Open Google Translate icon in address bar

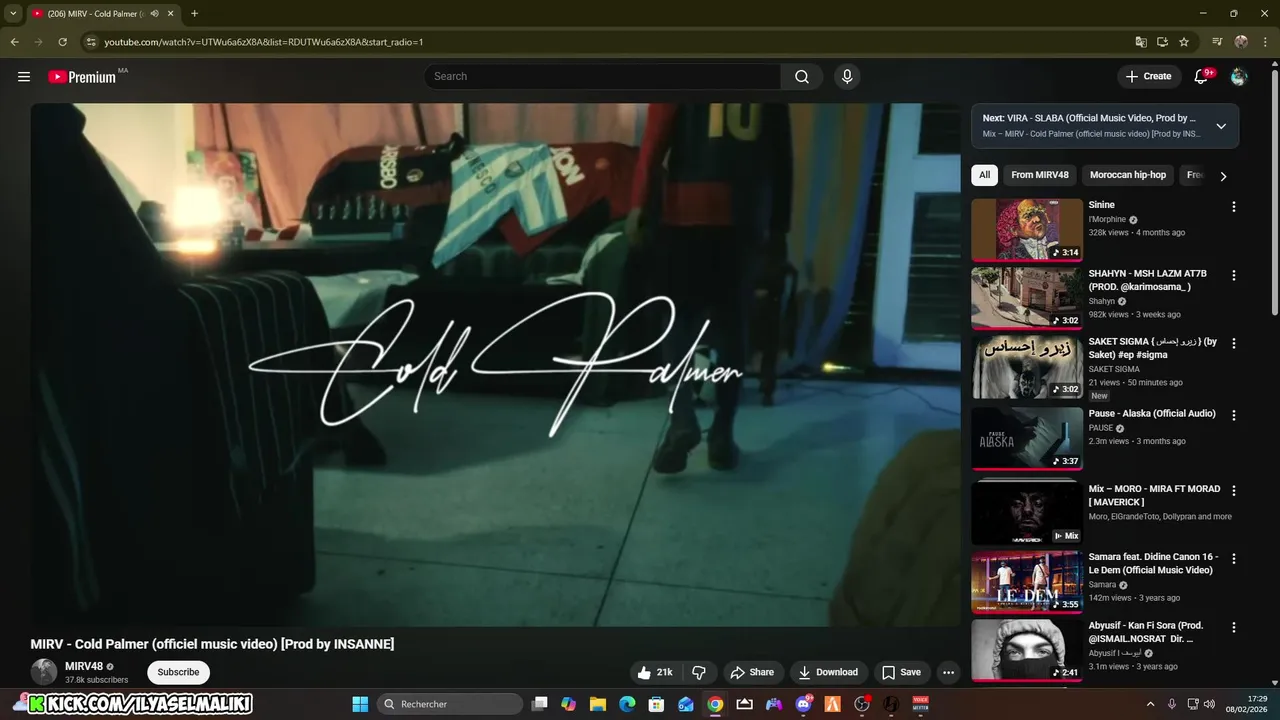(1141, 42)
